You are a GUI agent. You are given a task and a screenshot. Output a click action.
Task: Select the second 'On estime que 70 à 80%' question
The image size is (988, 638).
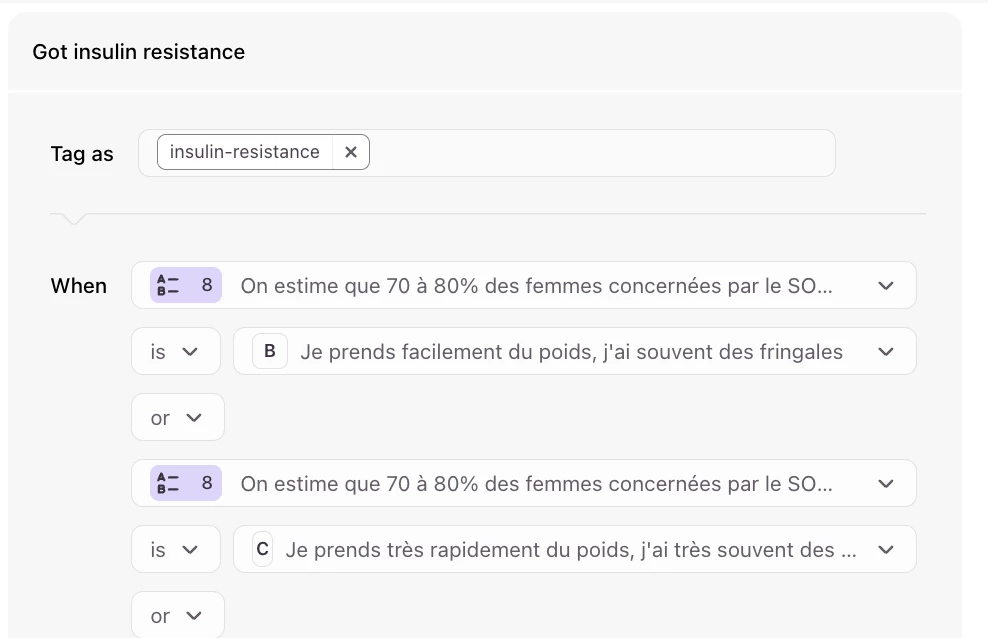(x=536, y=484)
